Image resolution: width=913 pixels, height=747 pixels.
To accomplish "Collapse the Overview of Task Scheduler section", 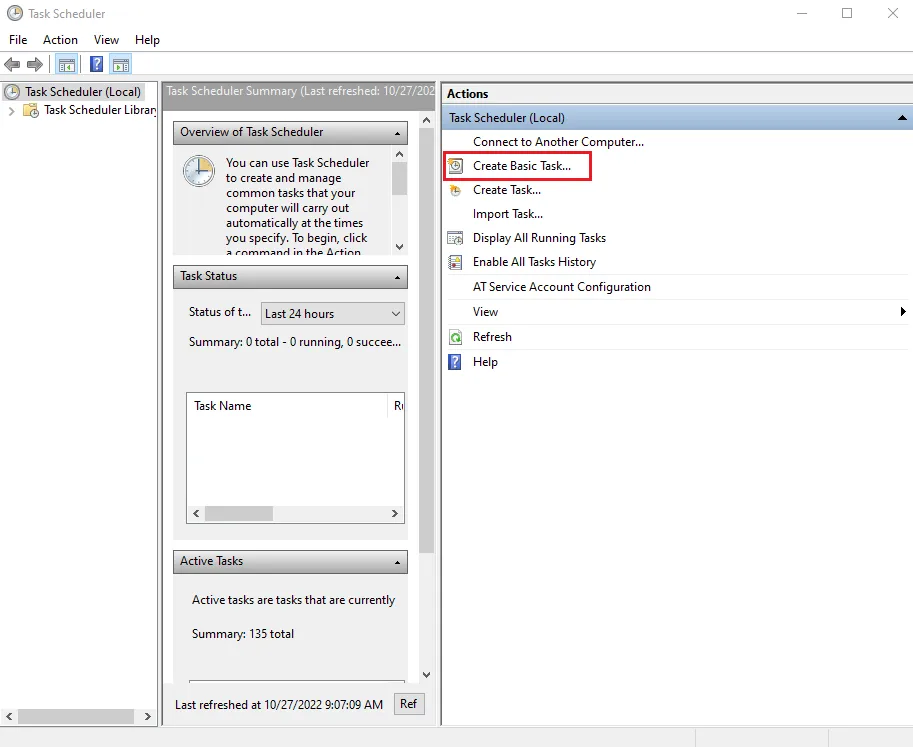I will [398, 133].
